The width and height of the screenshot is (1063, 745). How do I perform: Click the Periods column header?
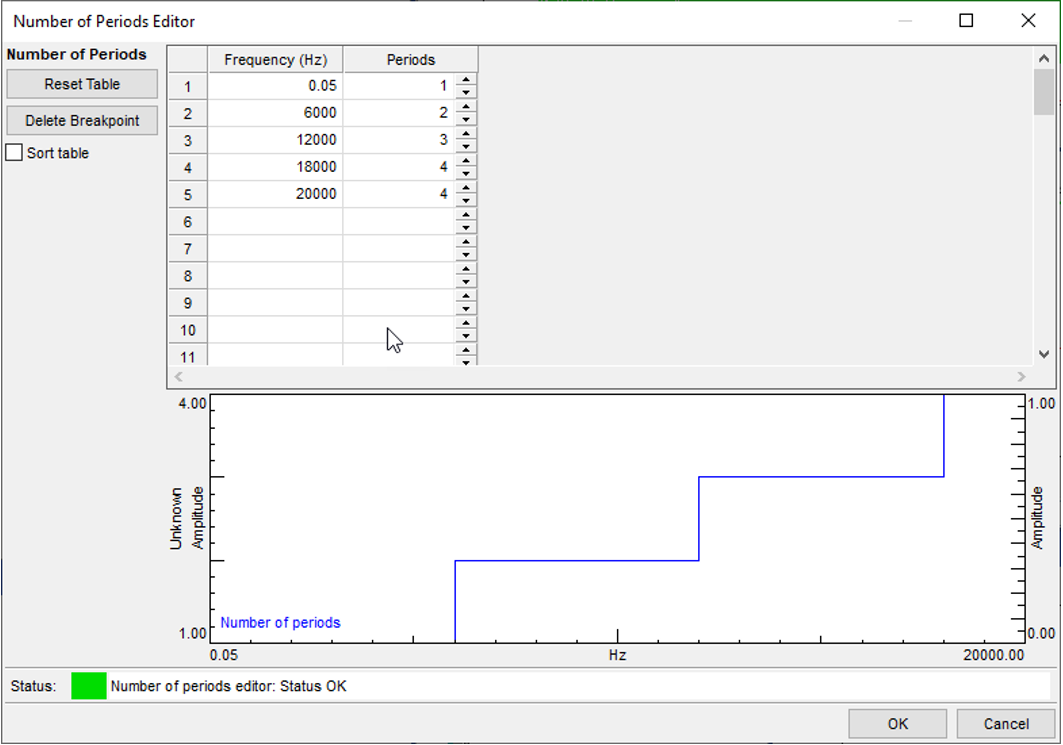pyautogui.click(x=410, y=60)
